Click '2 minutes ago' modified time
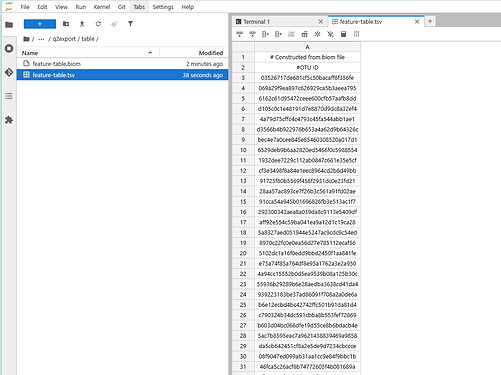The height and width of the screenshot is (375, 501). click(204, 64)
